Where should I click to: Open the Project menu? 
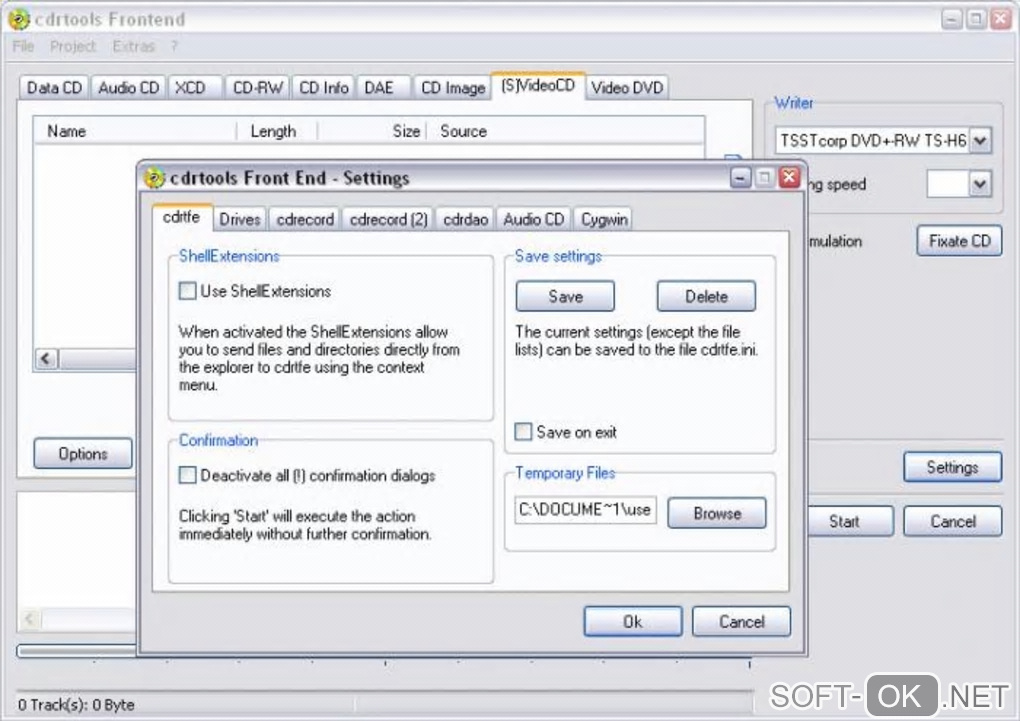(73, 46)
